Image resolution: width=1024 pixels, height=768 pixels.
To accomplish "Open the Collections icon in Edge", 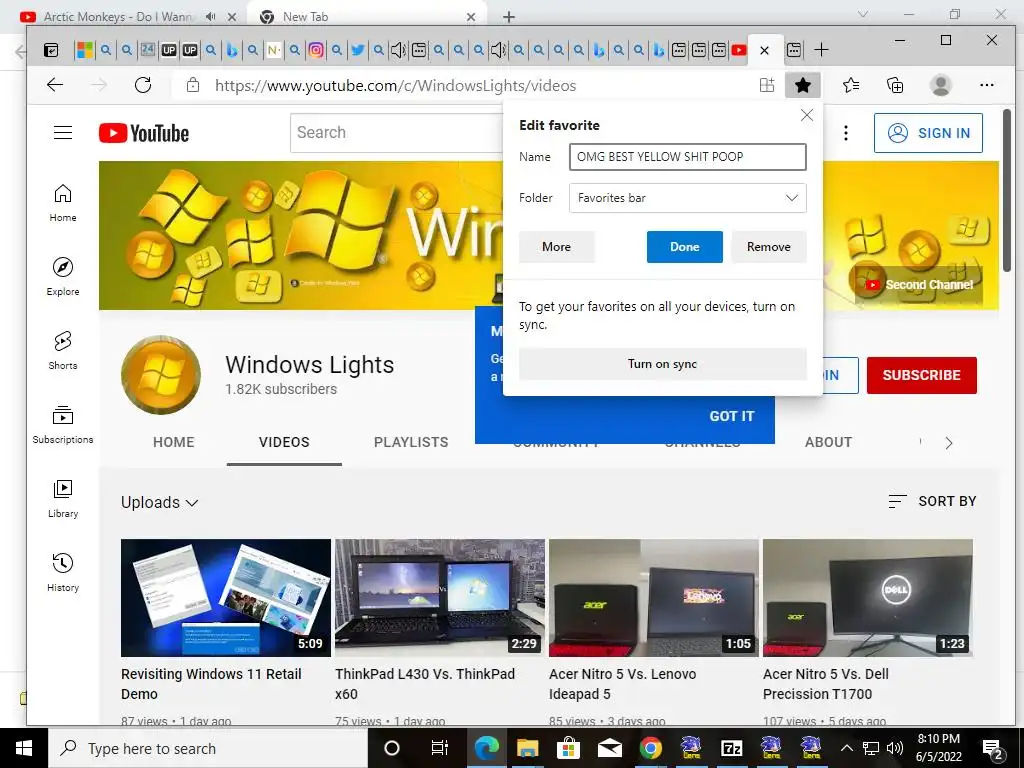I will coord(895,85).
